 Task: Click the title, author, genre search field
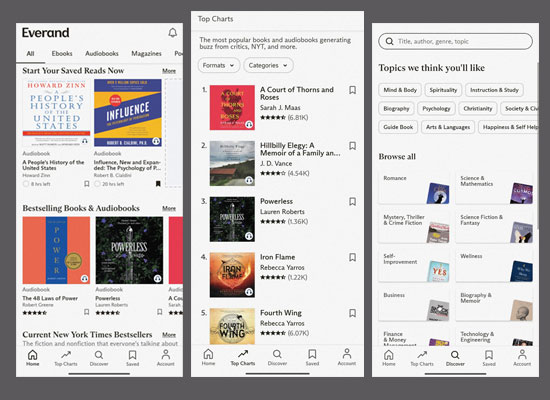pos(455,41)
